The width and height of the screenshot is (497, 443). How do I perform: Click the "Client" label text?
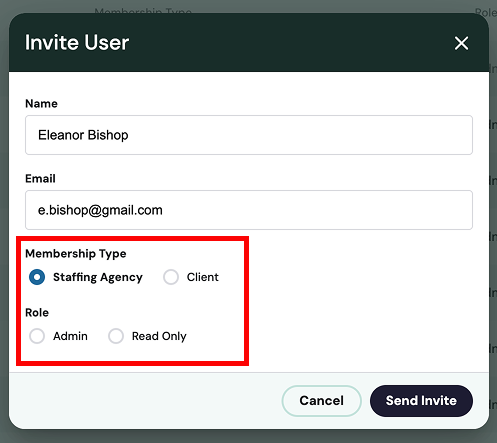point(203,277)
